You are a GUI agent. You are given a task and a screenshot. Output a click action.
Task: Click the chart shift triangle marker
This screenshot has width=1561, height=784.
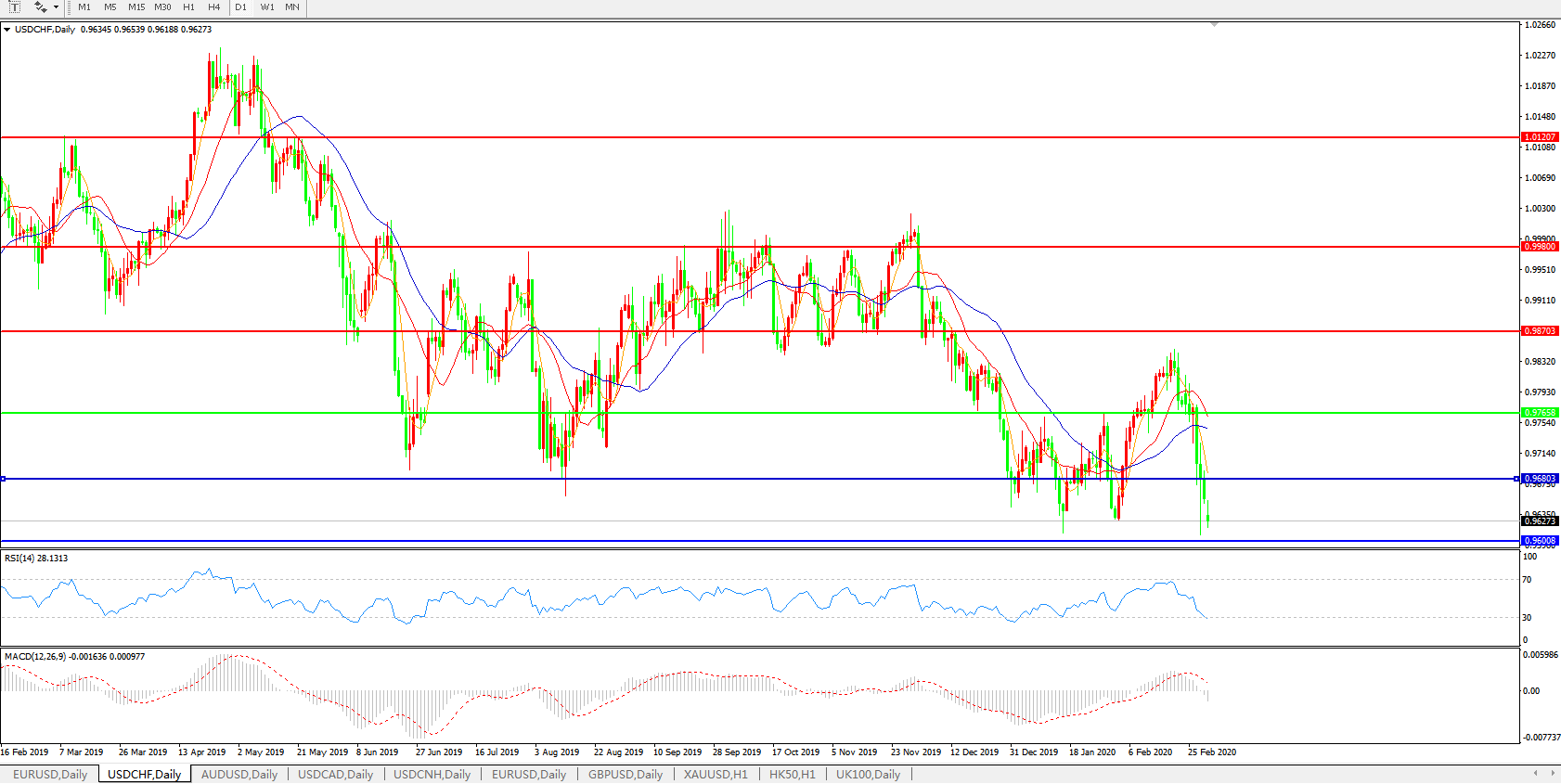[x=1214, y=24]
